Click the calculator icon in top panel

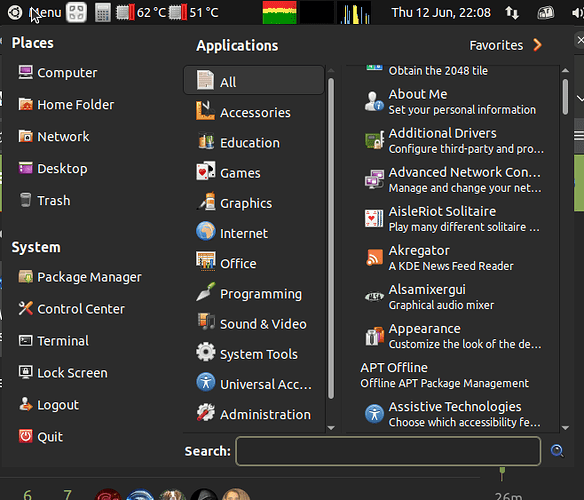coord(102,13)
